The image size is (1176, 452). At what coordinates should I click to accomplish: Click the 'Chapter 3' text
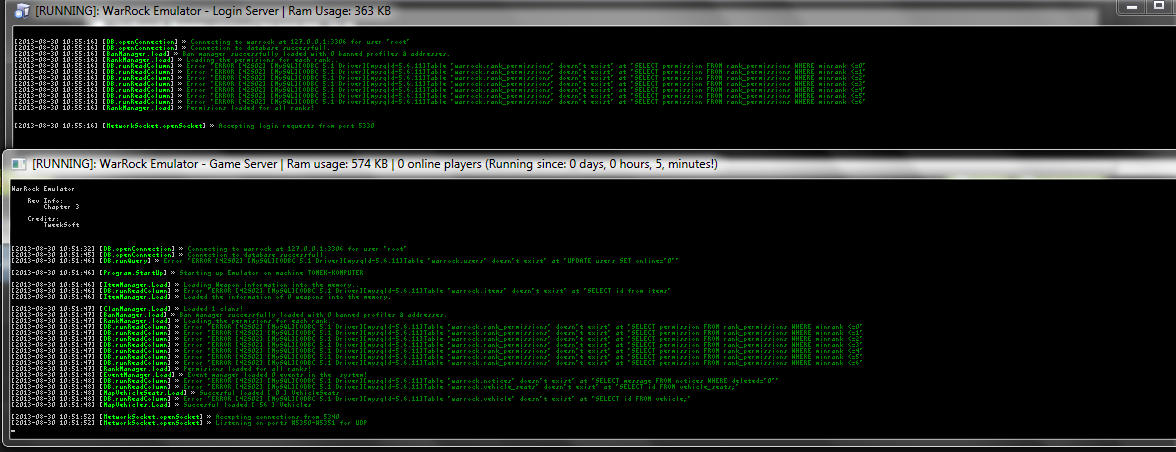pyautogui.click(x=62, y=207)
